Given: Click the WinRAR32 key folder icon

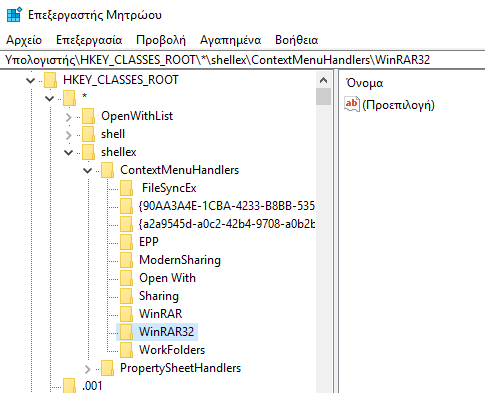Looking at the screenshot, I should point(127,332).
